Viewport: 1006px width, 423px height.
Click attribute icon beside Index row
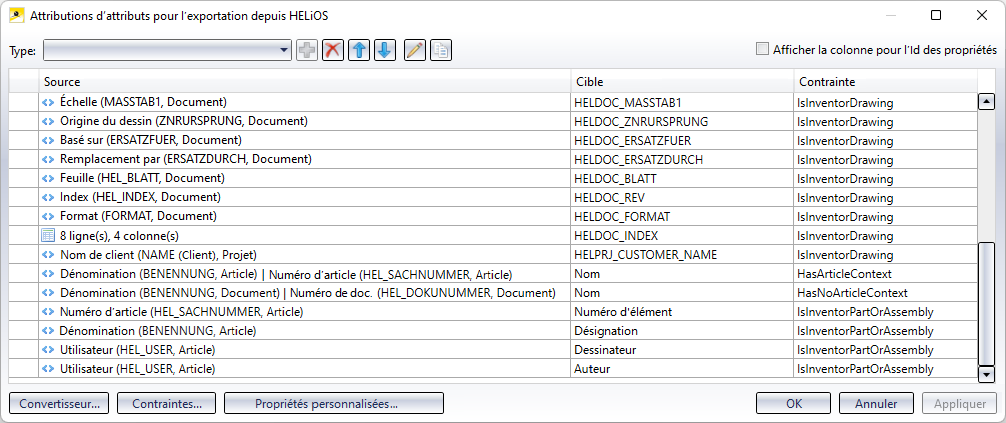click(x=48, y=197)
